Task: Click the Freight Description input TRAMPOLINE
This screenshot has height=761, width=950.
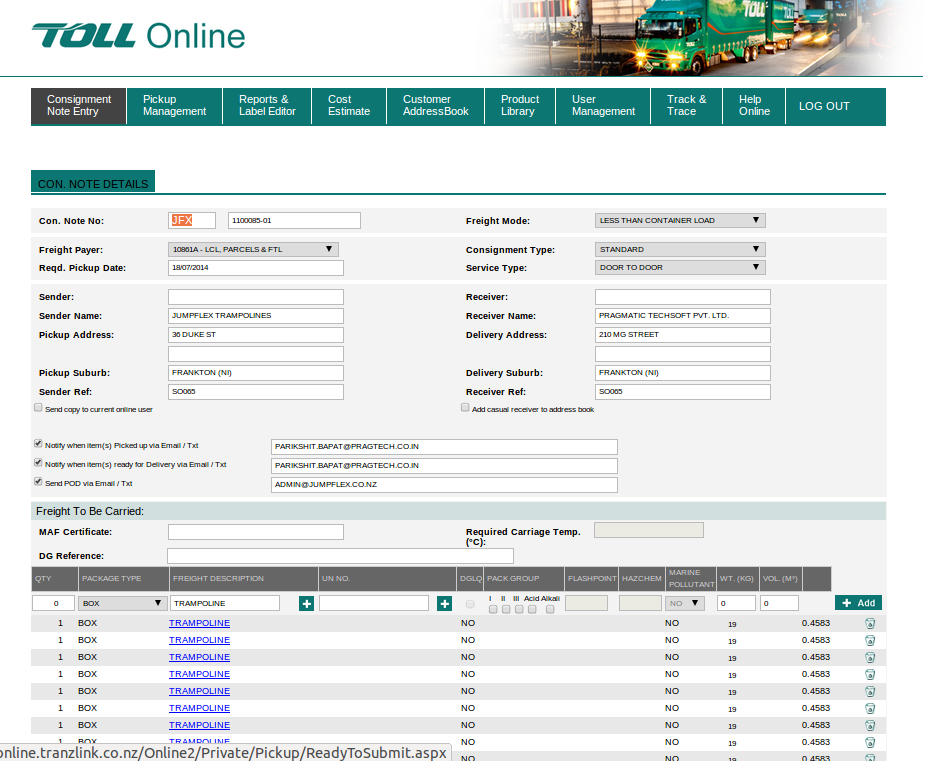Action: click(225, 603)
